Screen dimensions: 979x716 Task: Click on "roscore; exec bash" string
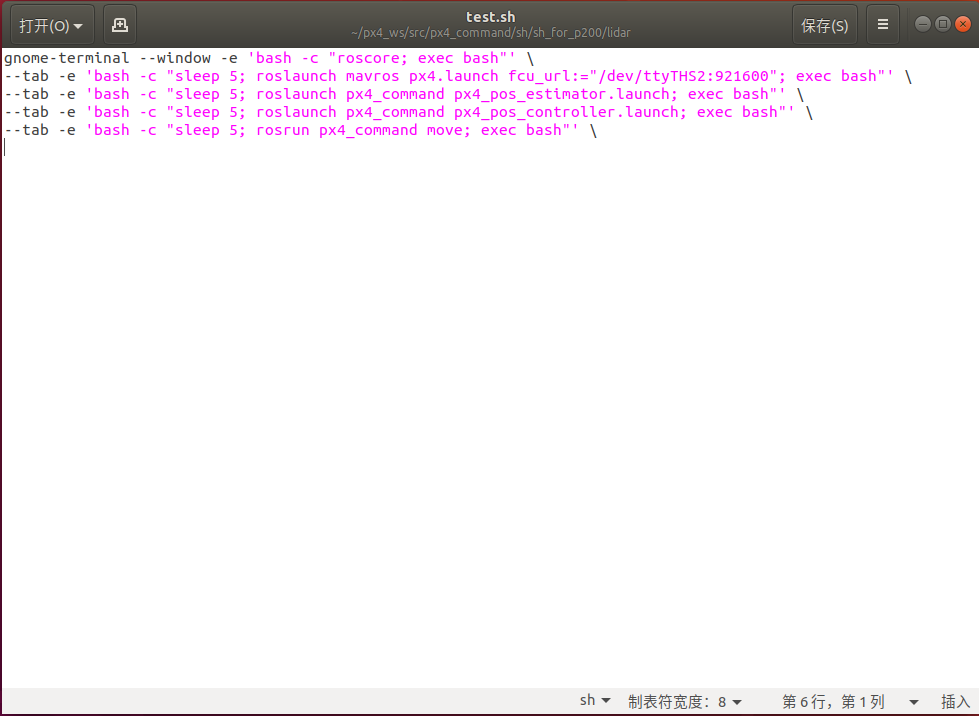point(418,58)
